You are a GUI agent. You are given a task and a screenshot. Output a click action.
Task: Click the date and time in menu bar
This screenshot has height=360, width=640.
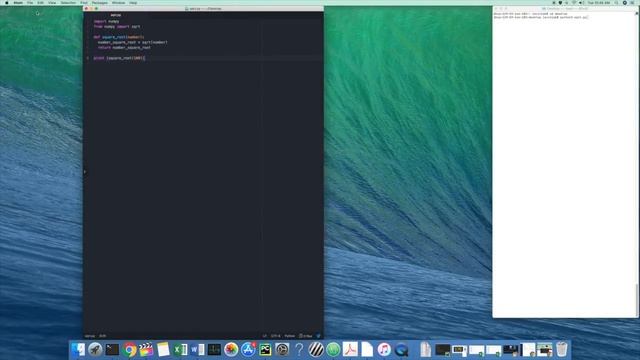(x=599, y=3)
